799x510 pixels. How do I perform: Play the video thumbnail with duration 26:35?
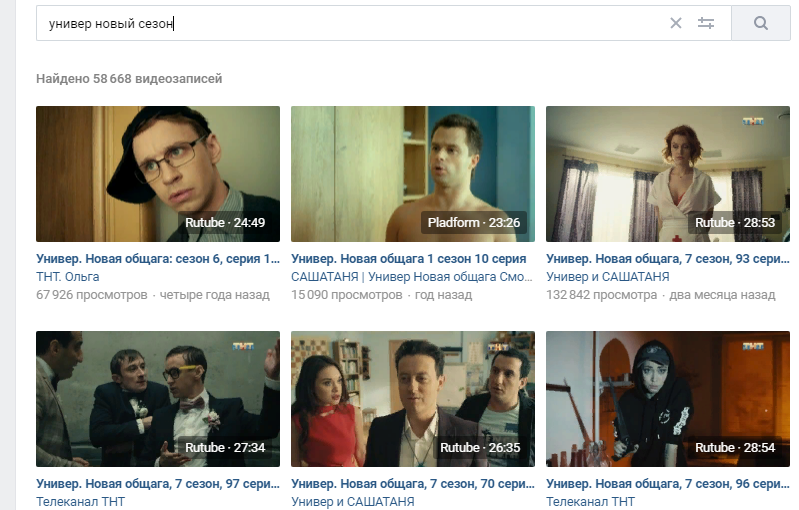(413, 399)
